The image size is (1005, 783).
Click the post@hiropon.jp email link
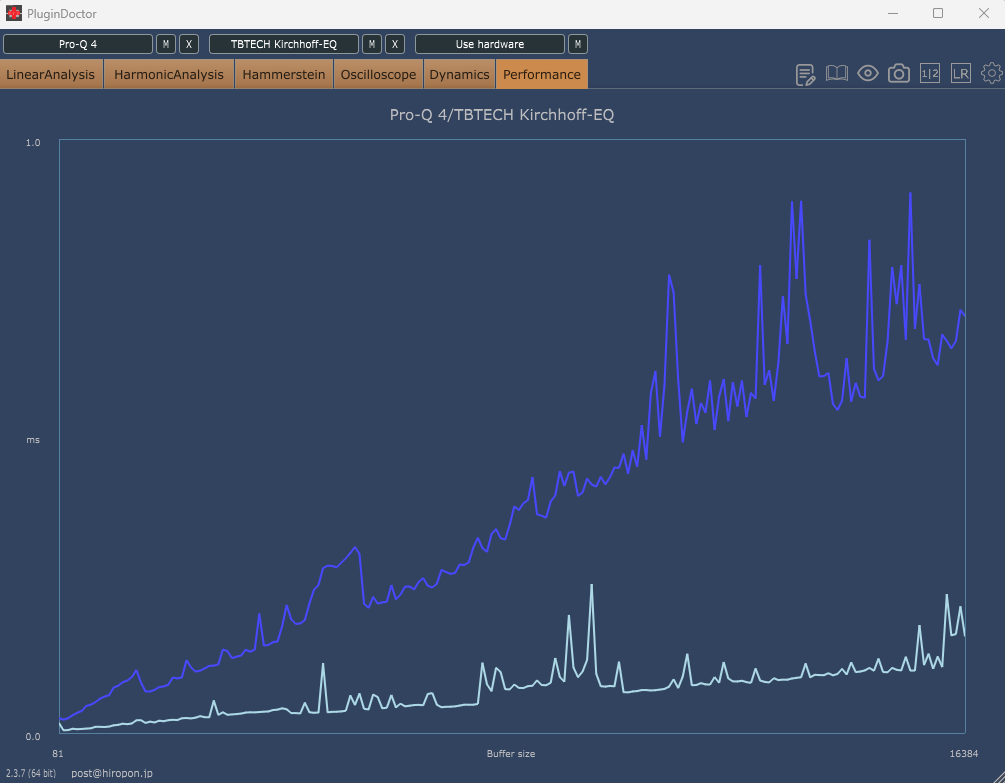tap(112, 773)
